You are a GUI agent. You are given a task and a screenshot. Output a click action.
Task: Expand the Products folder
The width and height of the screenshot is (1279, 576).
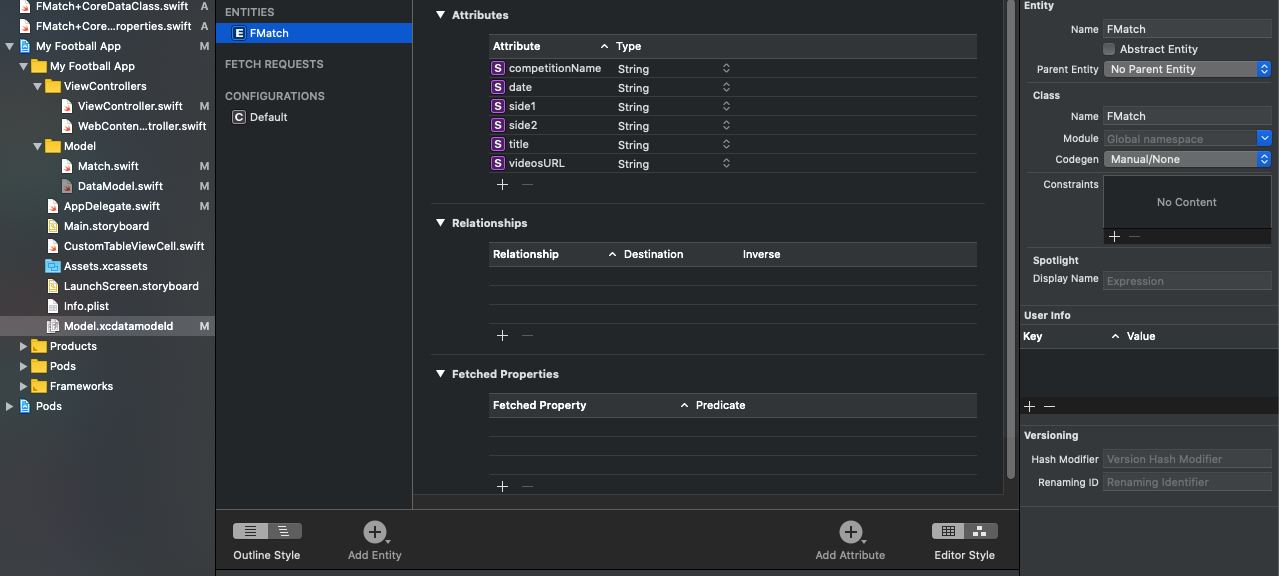[24, 346]
